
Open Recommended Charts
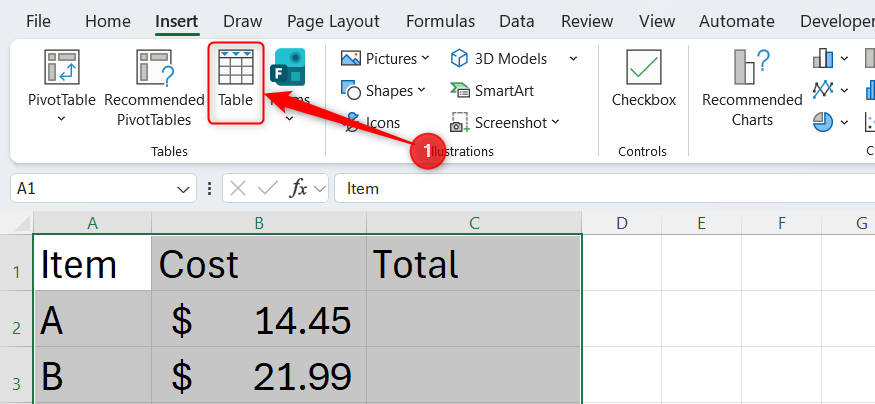(752, 88)
